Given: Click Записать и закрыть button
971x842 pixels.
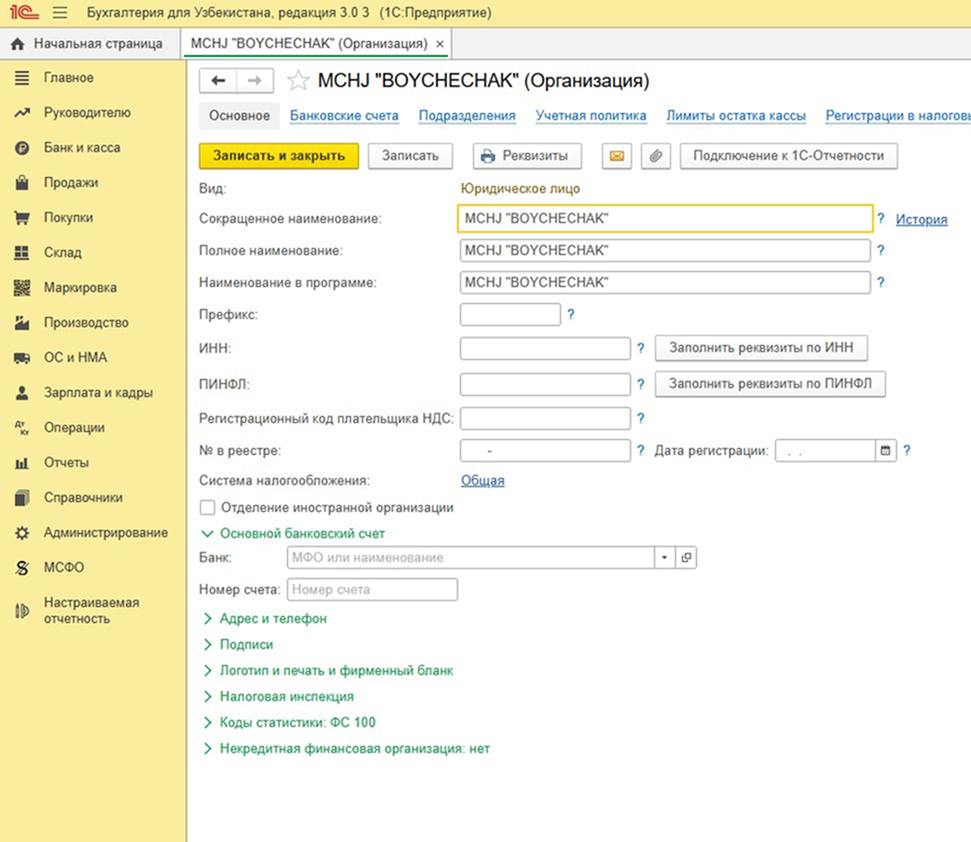Looking at the screenshot, I should pyautogui.click(x=279, y=156).
